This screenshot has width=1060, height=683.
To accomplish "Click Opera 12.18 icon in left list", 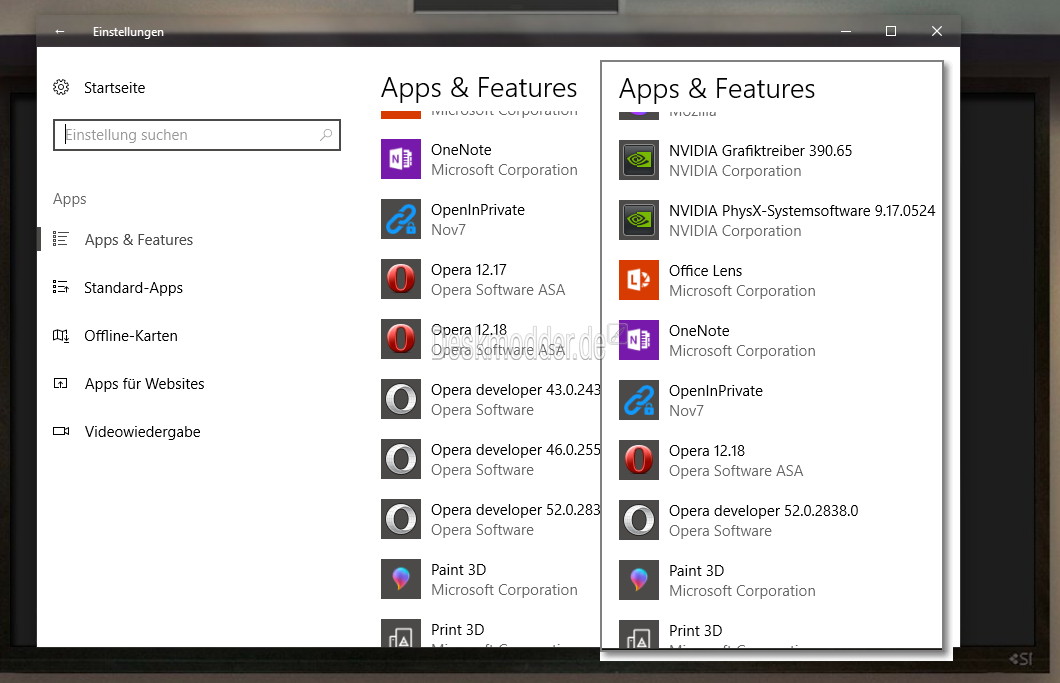I will tap(401, 339).
